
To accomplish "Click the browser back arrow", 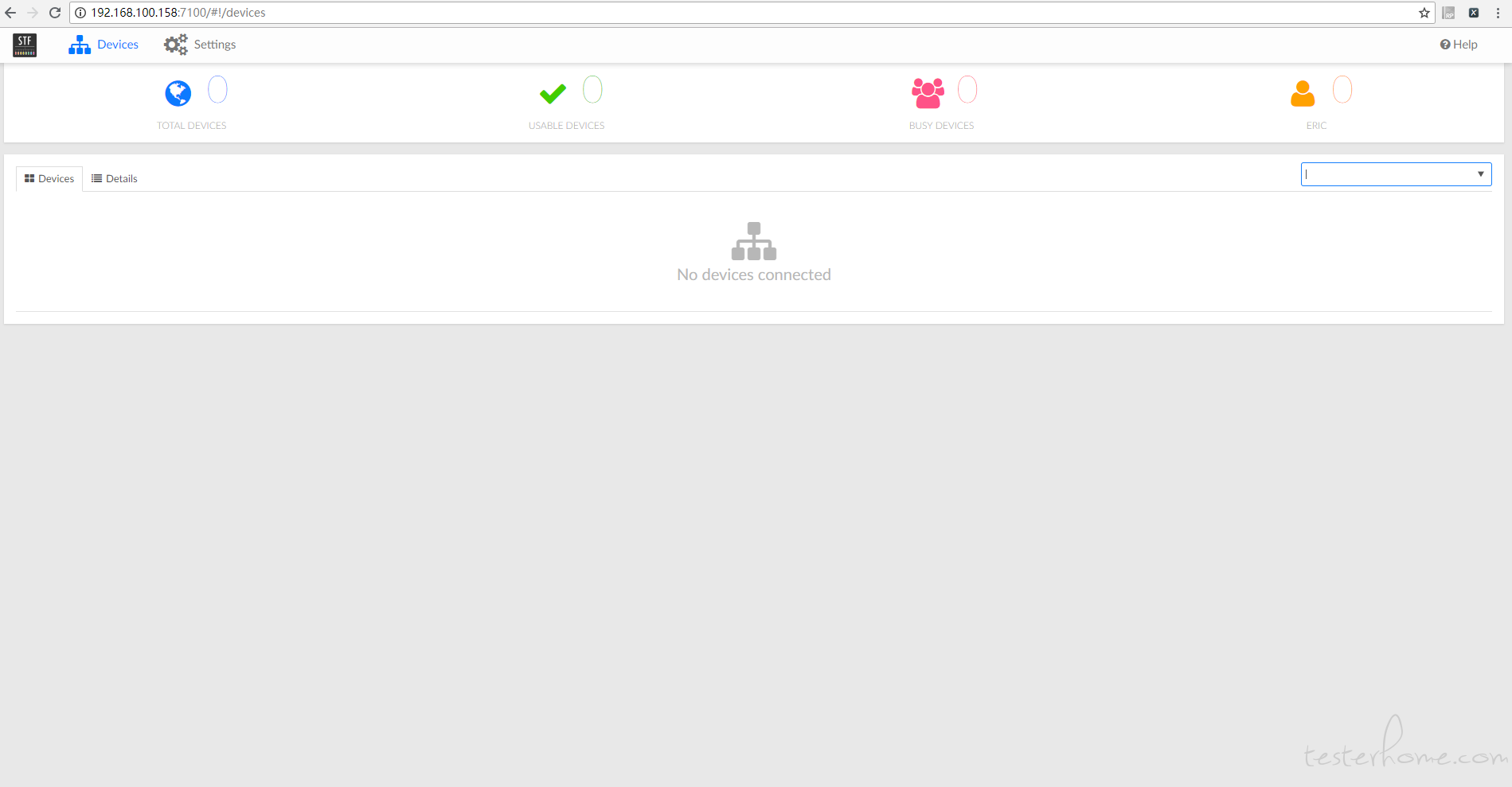I will pos(10,13).
